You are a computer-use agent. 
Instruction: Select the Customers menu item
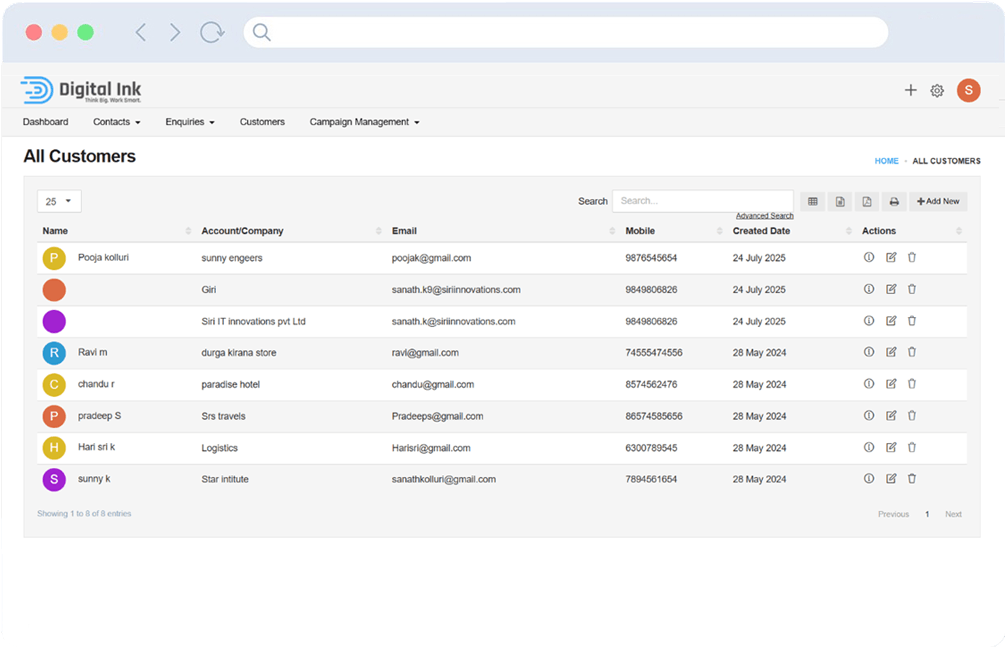click(262, 122)
